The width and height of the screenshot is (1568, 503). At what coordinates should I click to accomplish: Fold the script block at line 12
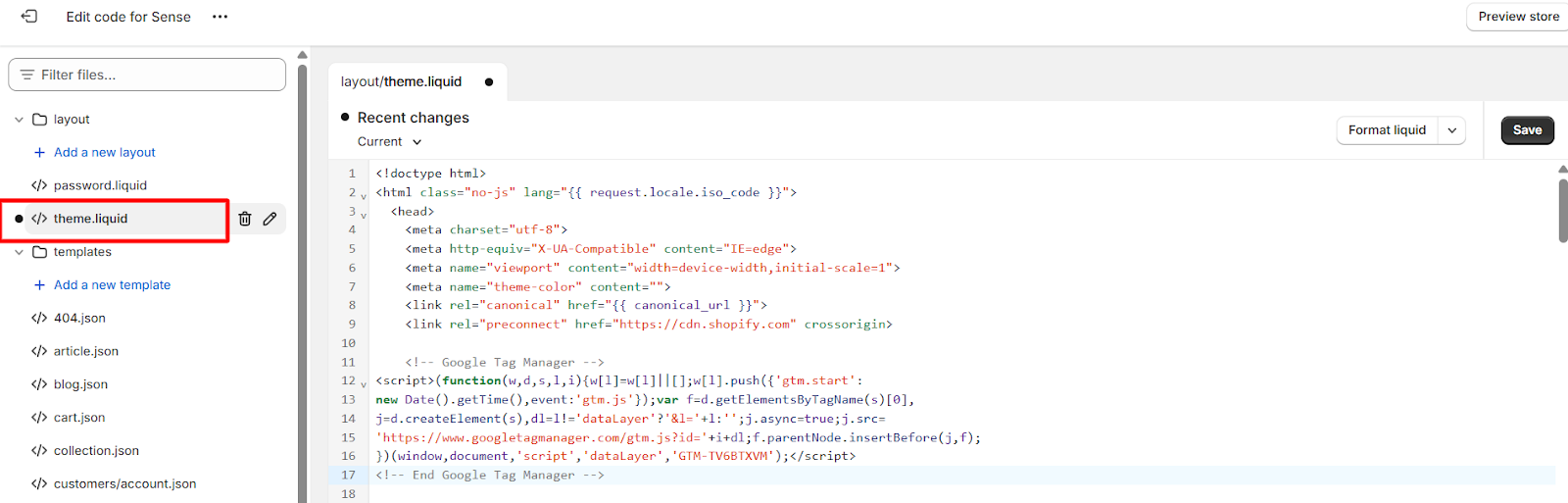364,384
